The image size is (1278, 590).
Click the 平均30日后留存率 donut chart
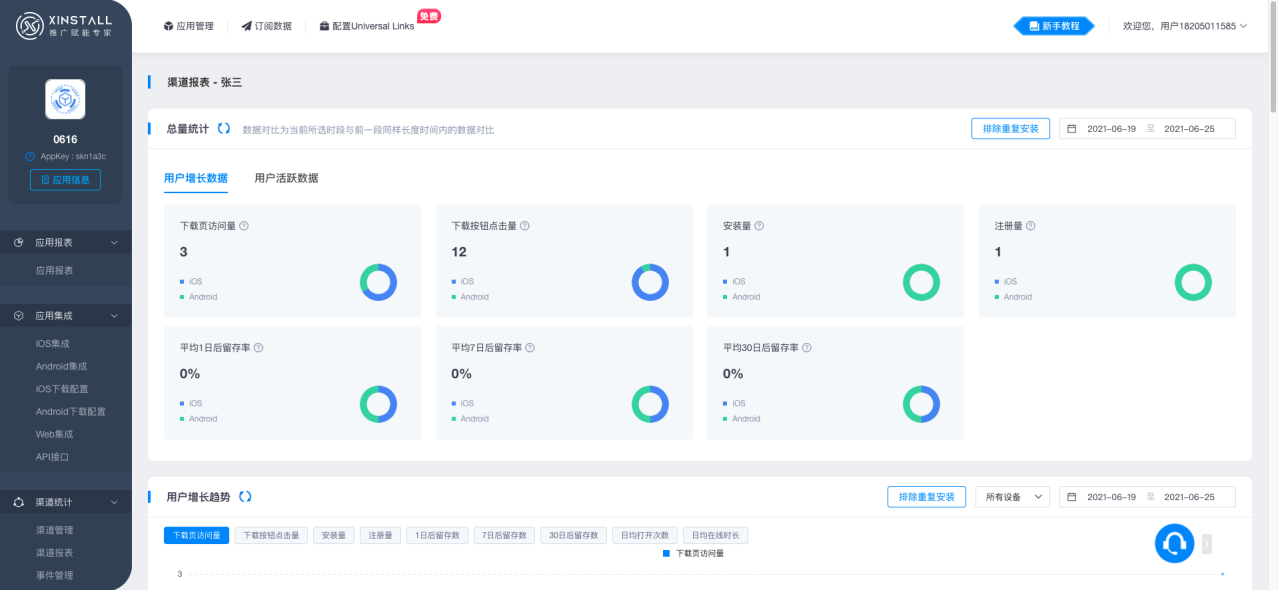click(921, 404)
